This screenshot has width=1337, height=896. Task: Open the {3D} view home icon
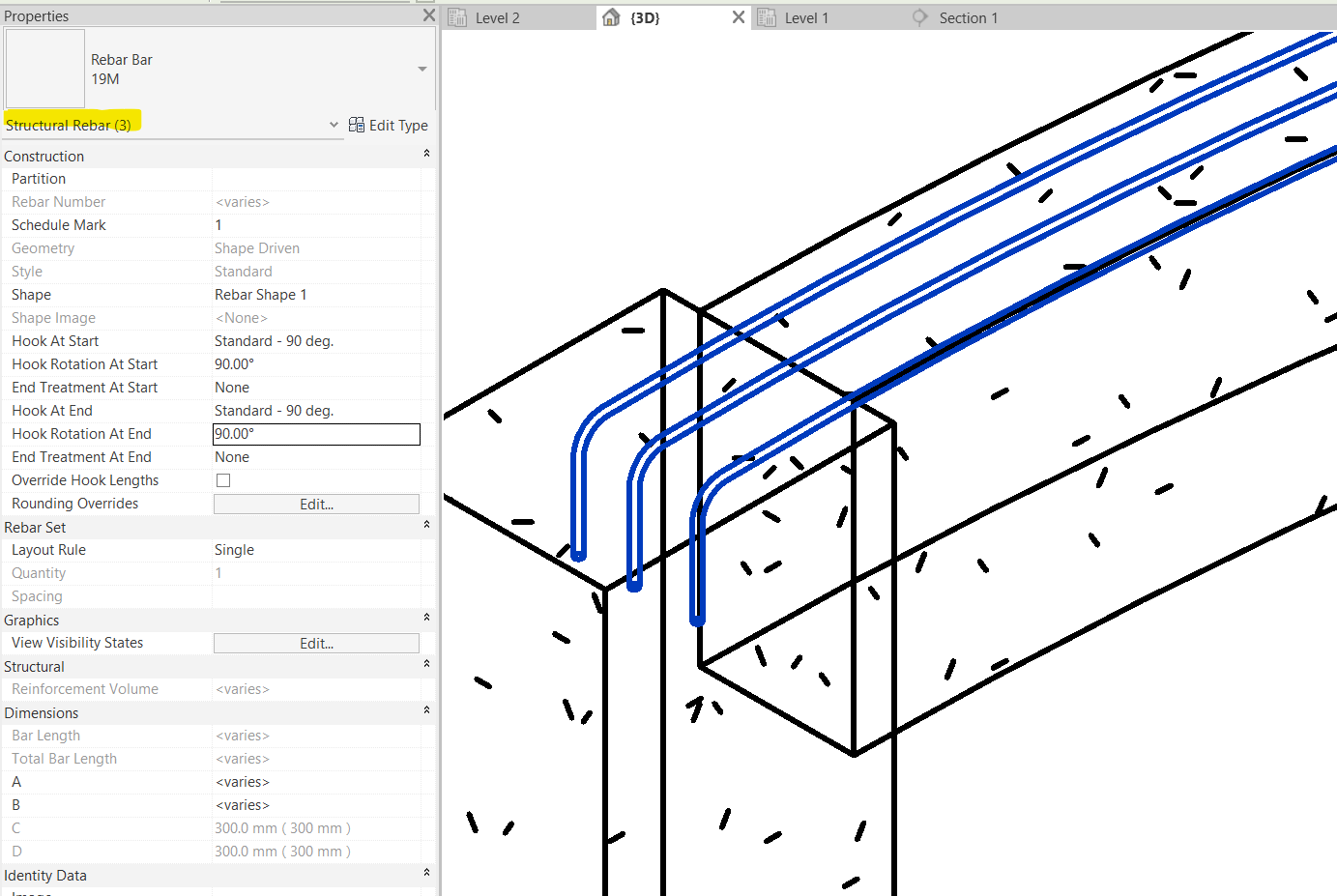point(610,16)
